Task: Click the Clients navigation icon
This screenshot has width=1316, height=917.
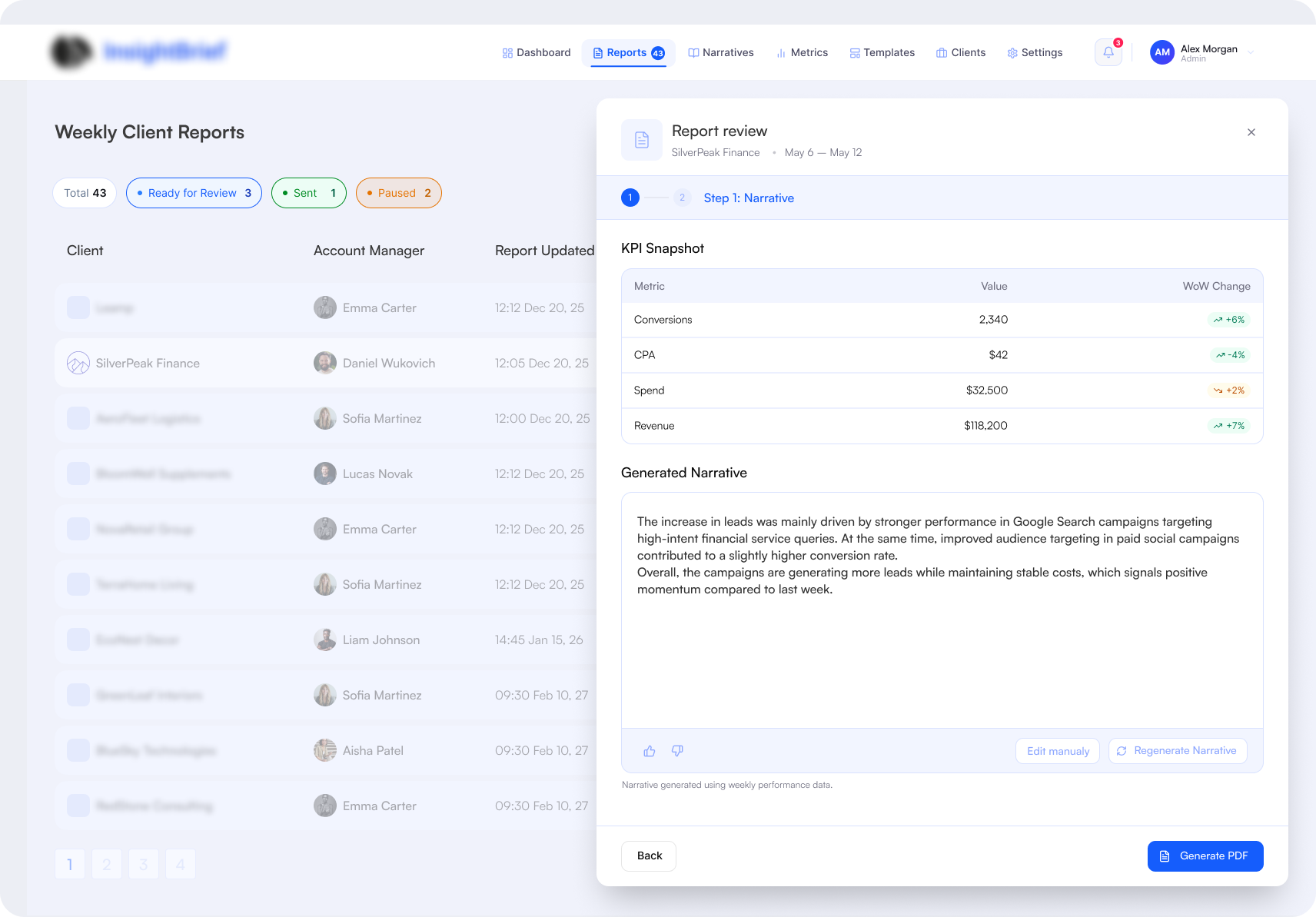Action: point(942,52)
